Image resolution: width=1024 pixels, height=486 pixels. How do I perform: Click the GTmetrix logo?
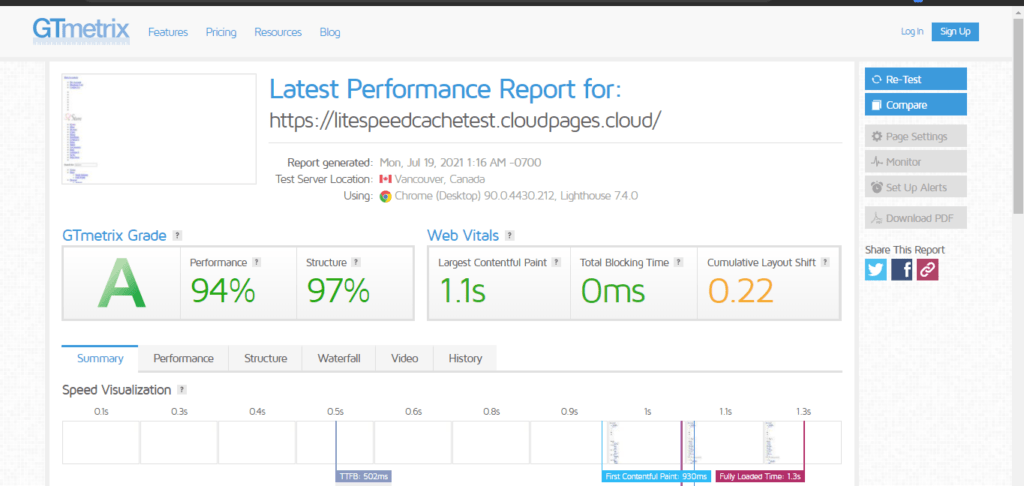tap(81, 31)
